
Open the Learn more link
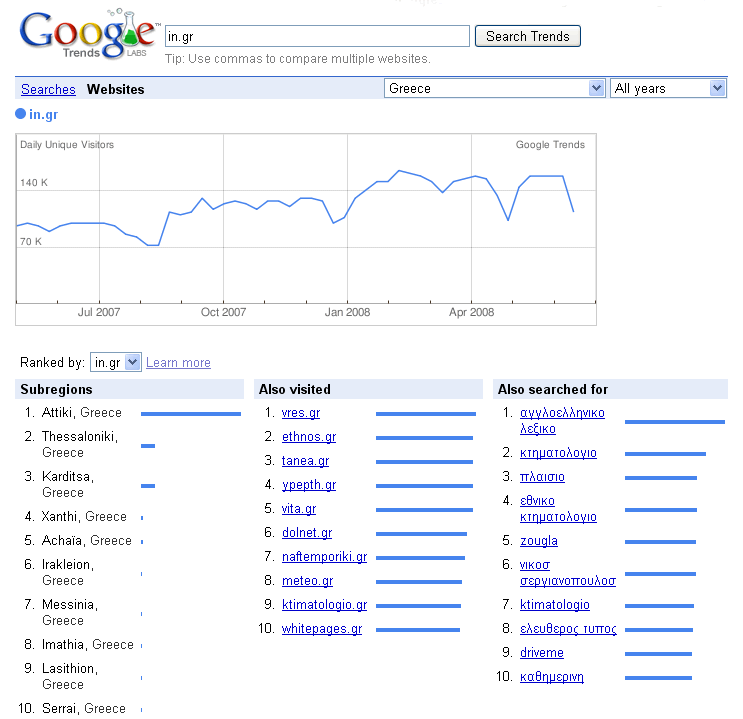click(178, 363)
